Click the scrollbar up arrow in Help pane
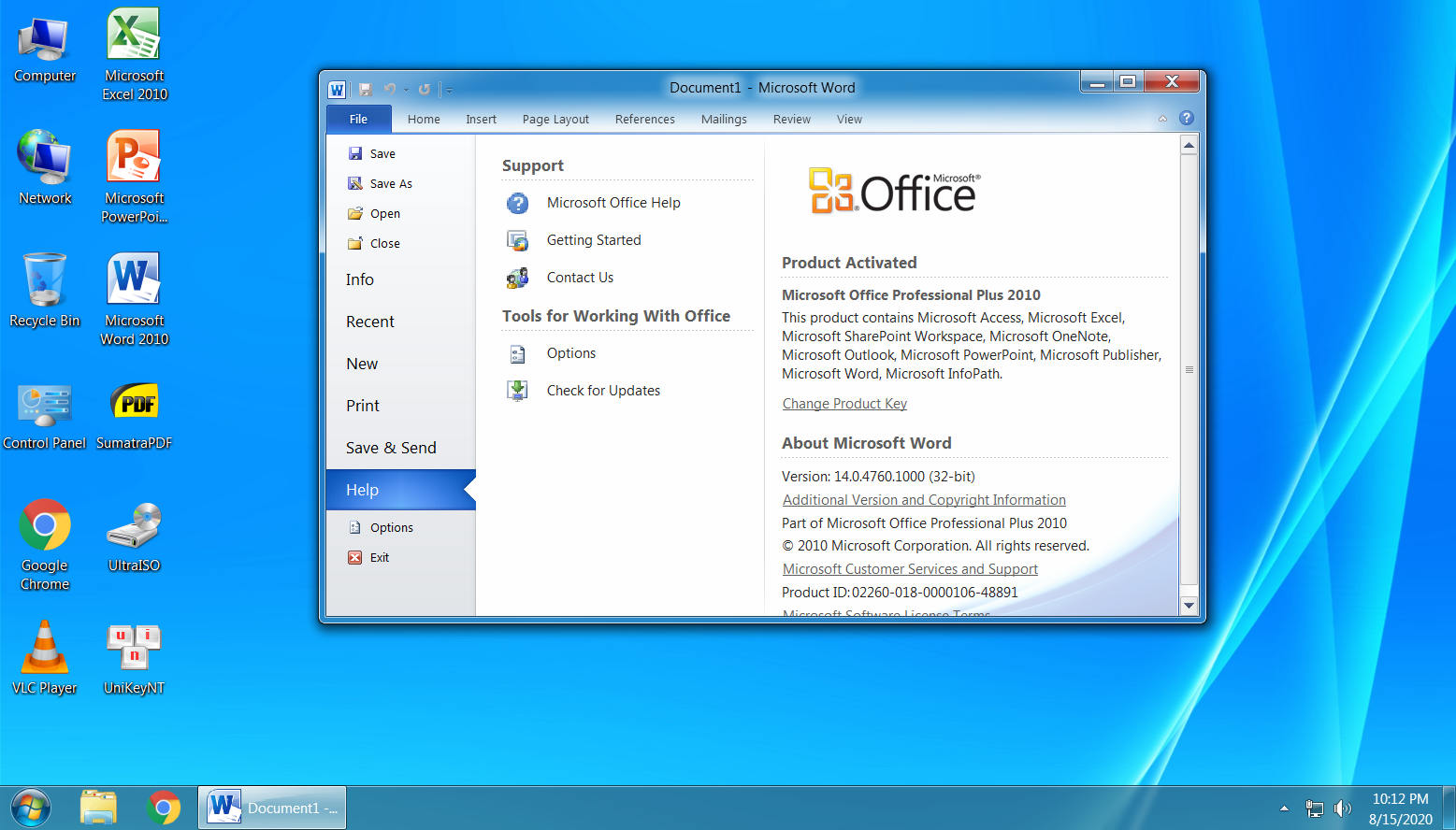 1189,145
